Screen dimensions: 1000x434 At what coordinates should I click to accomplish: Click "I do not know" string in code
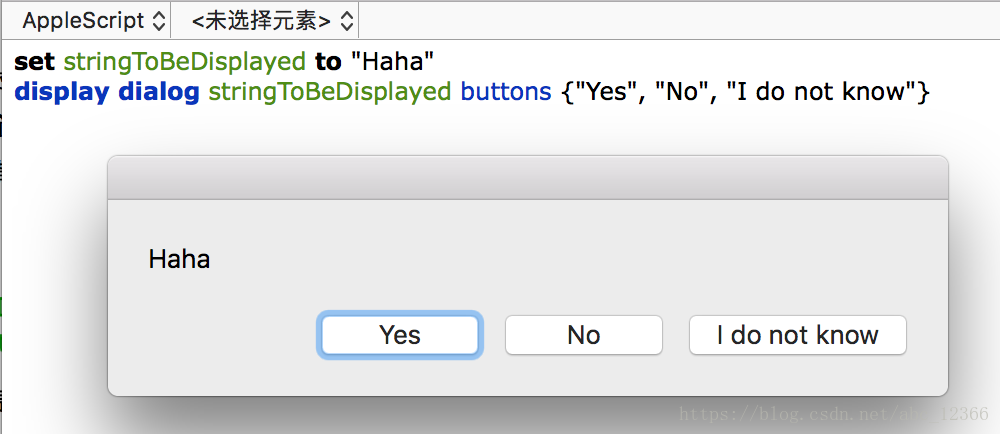tap(823, 92)
